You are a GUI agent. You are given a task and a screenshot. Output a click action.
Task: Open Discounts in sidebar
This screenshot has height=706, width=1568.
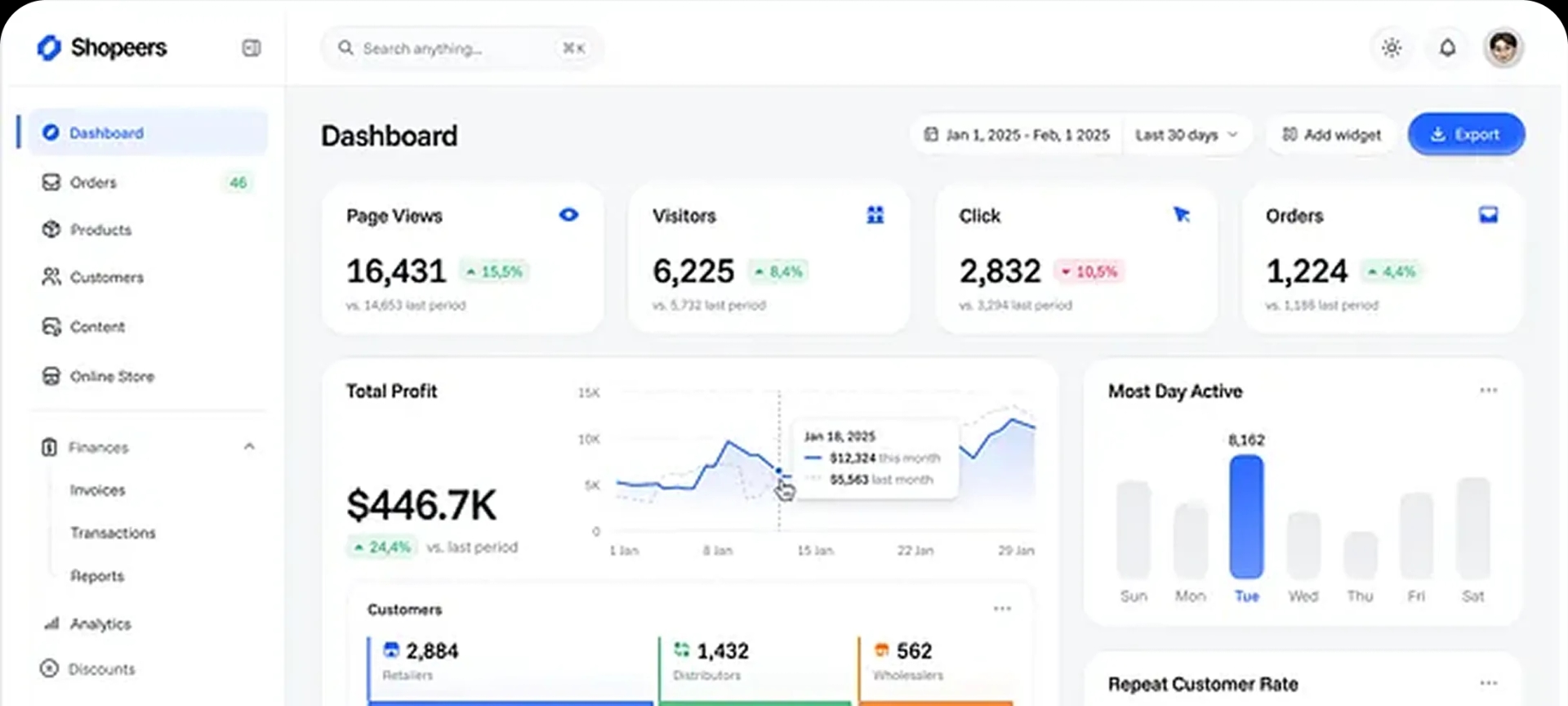click(x=149, y=669)
